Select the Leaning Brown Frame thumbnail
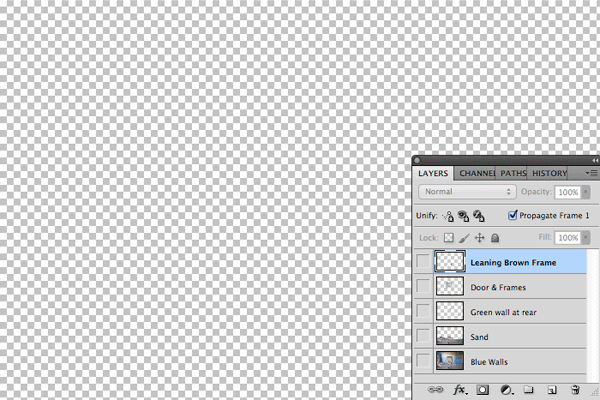600x400 pixels. pos(450,262)
